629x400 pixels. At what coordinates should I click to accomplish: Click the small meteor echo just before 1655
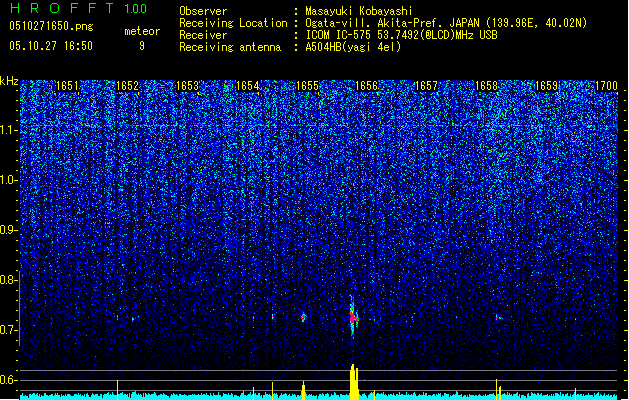point(303,317)
